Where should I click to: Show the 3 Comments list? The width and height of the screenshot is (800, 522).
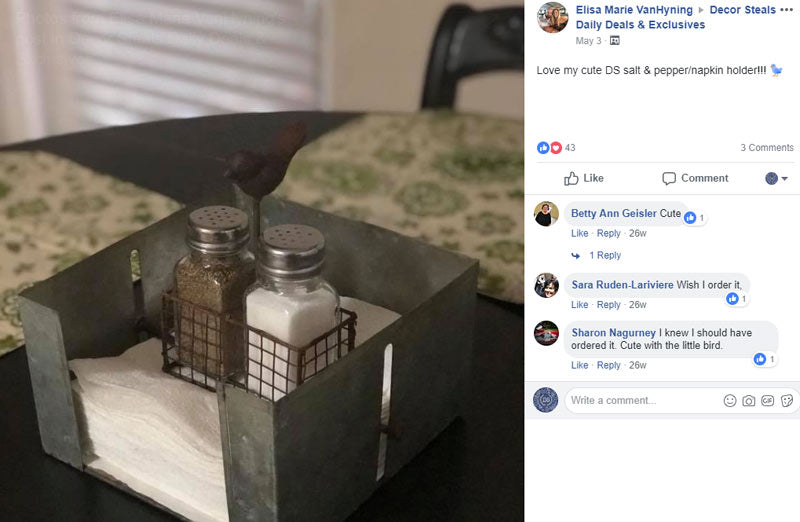click(767, 147)
